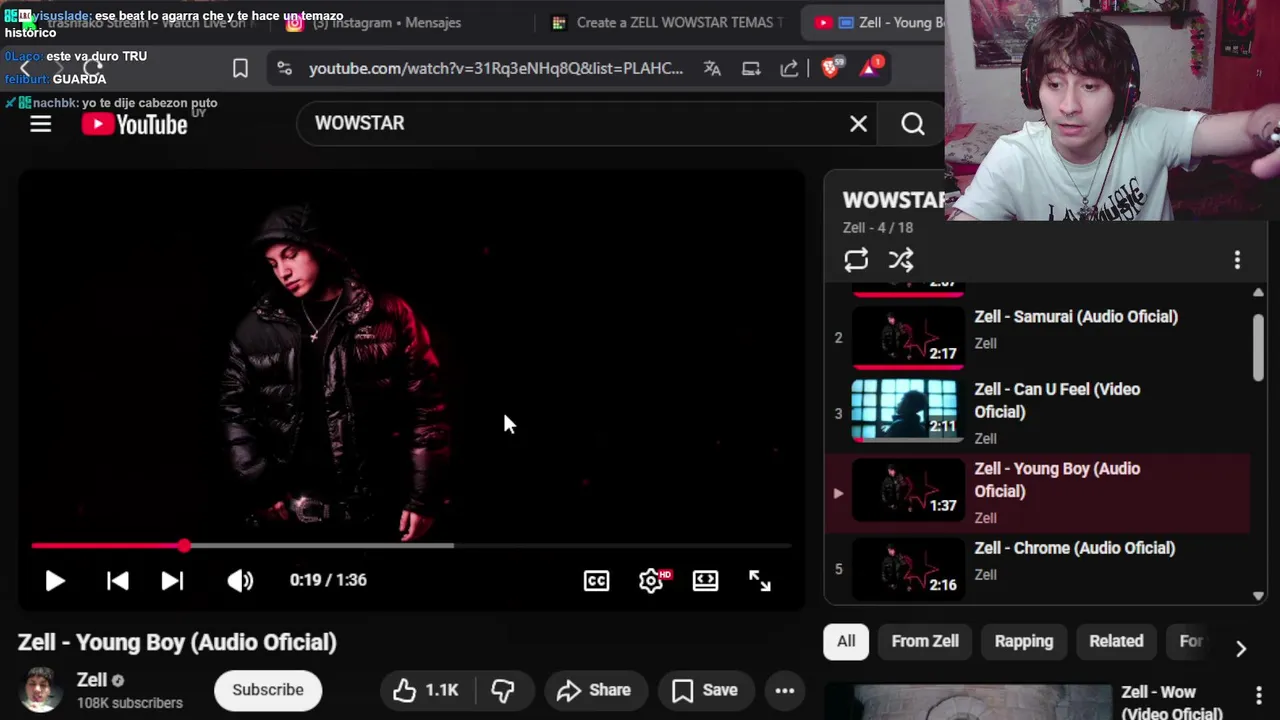The height and width of the screenshot is (720, 1280).
Task: Open the Zell channel name link
Action: pyautogui.click(x=91, y=680)
